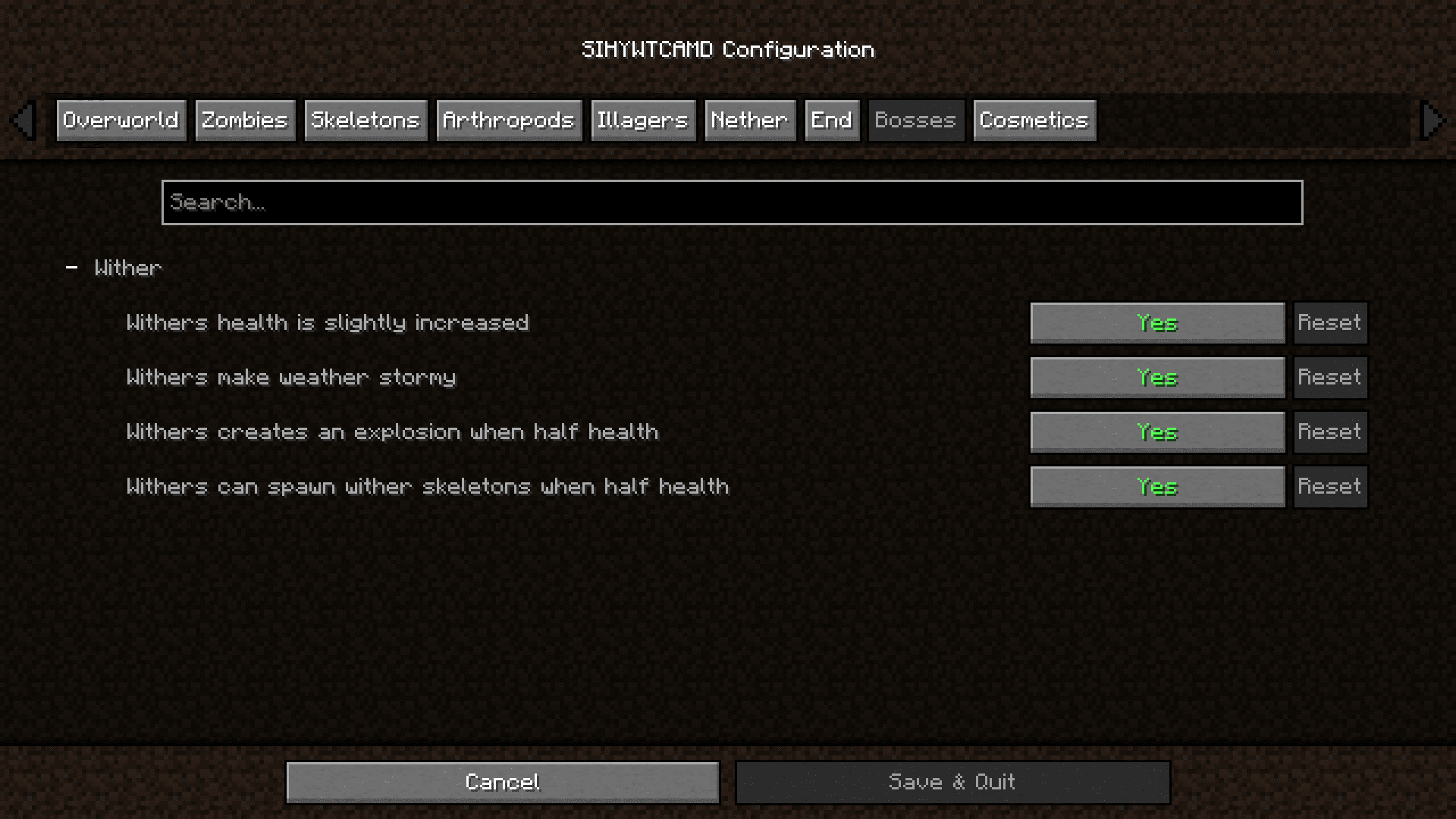The width and height of the screenshot is (1456, 819).
Task: Switch to the Bosses tab
Action: point(914,120)
